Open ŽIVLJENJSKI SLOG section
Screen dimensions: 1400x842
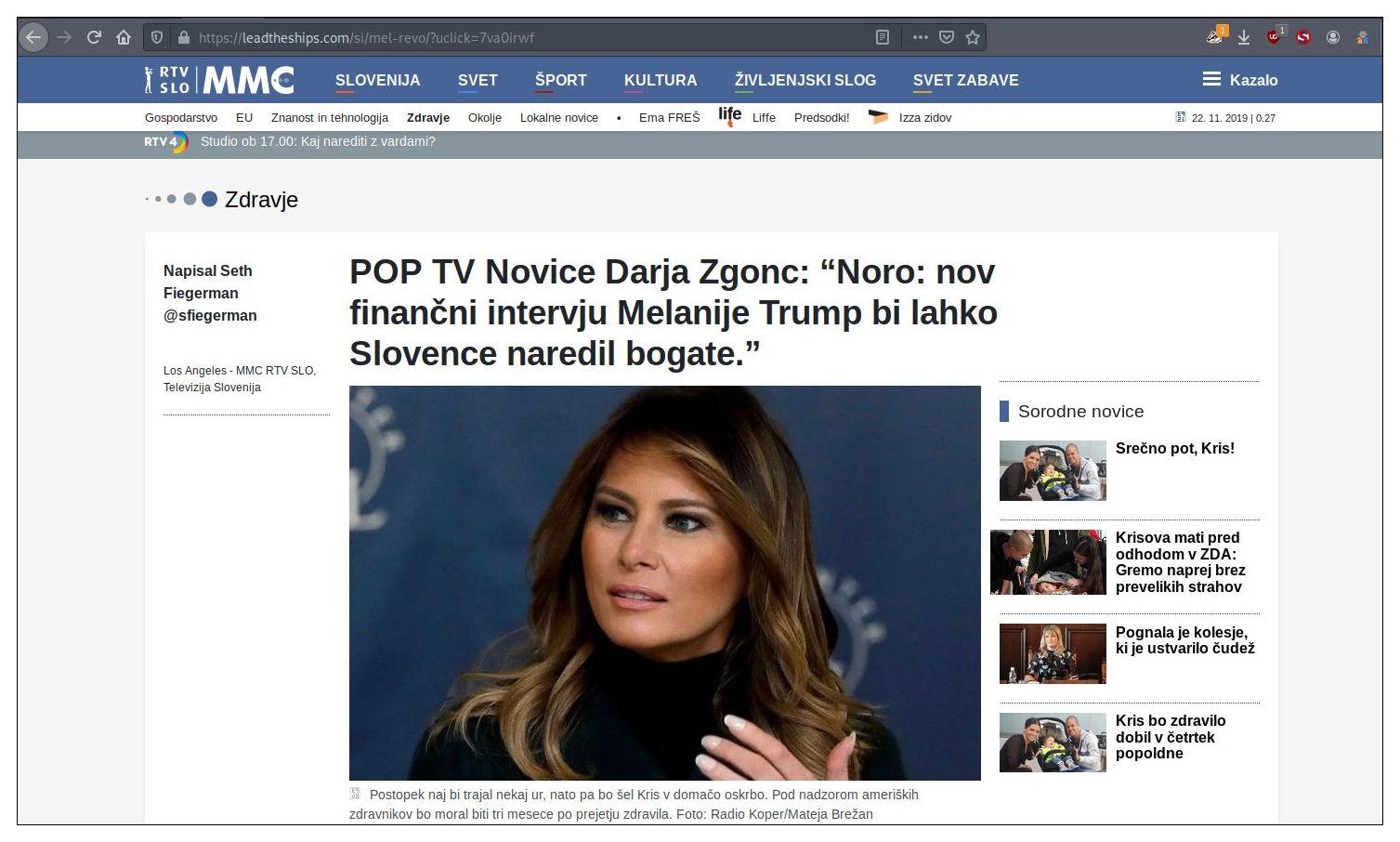(x=805, y=80)
